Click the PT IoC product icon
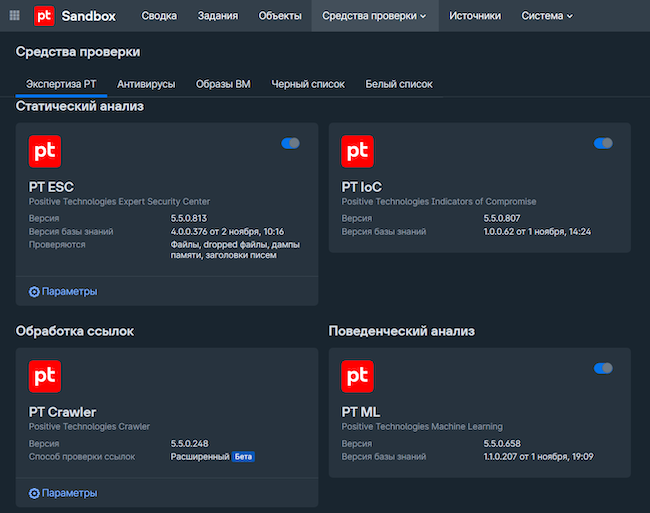650x513 pixels. pyautogui.click(x=358, y=151)
